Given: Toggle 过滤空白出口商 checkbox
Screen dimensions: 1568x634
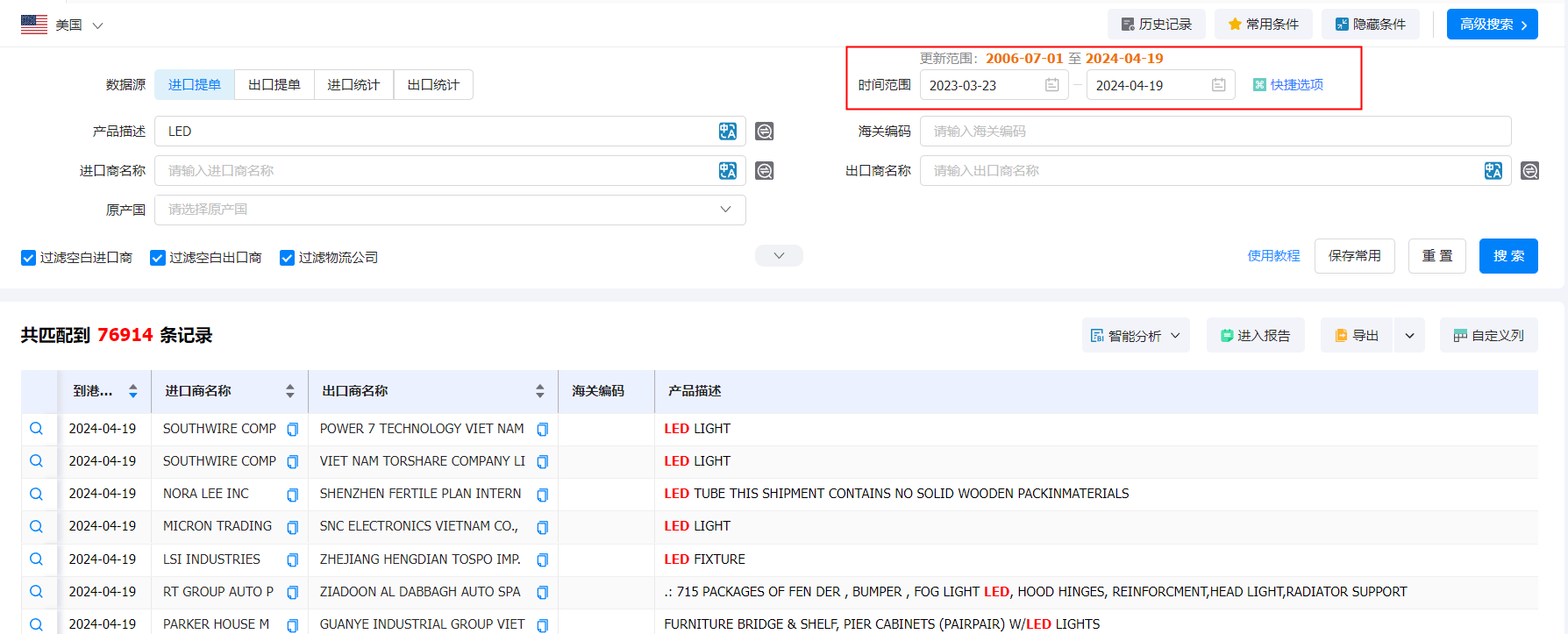Looking at the screenshot, I should click(x=158, y=258).
